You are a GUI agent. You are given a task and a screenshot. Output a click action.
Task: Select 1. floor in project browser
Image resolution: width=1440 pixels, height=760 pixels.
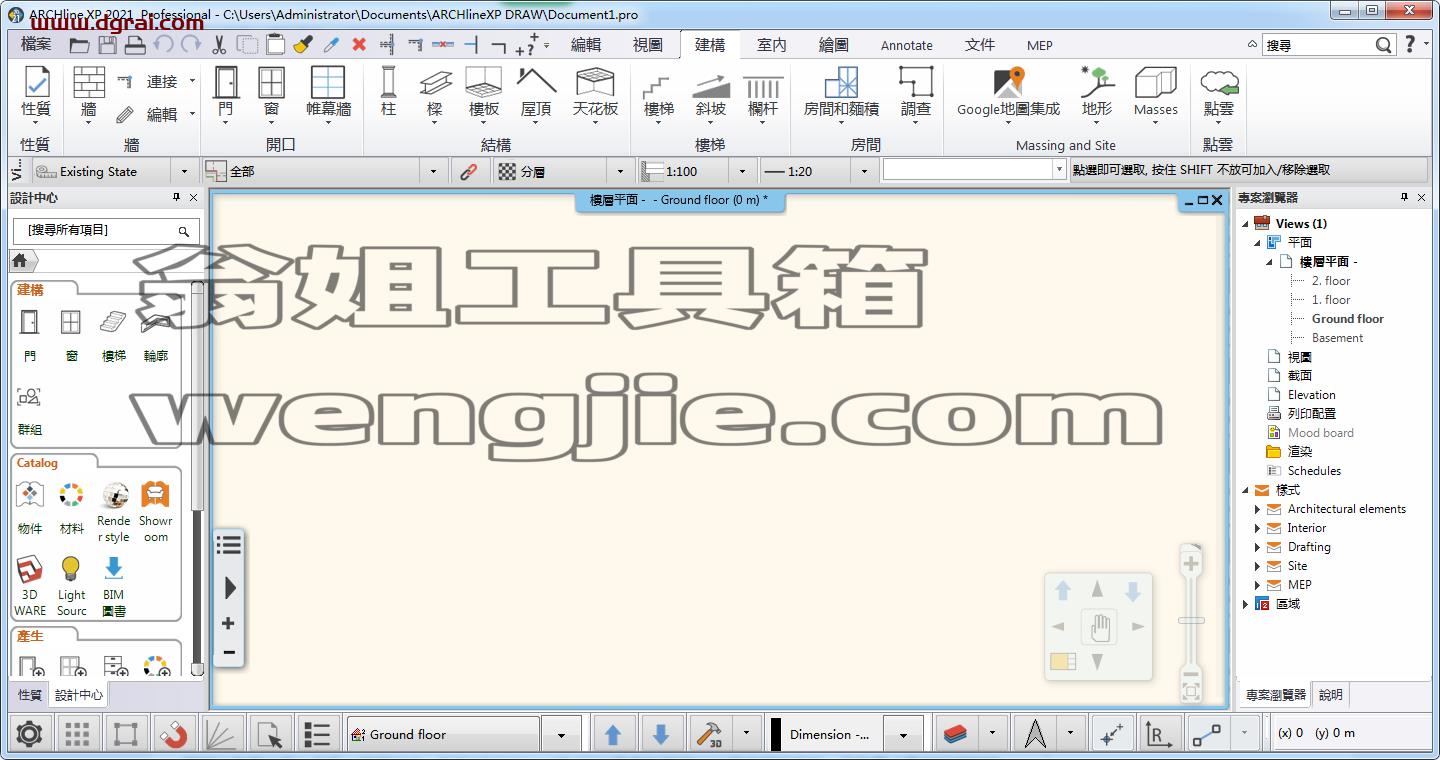coord(1331,300)
